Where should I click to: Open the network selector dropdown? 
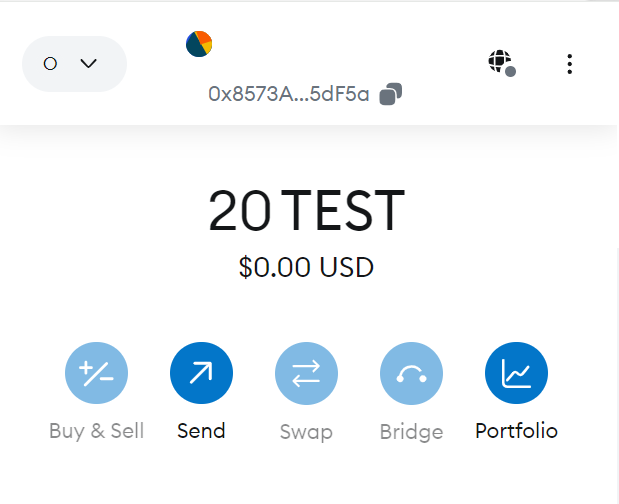point(74,64)
